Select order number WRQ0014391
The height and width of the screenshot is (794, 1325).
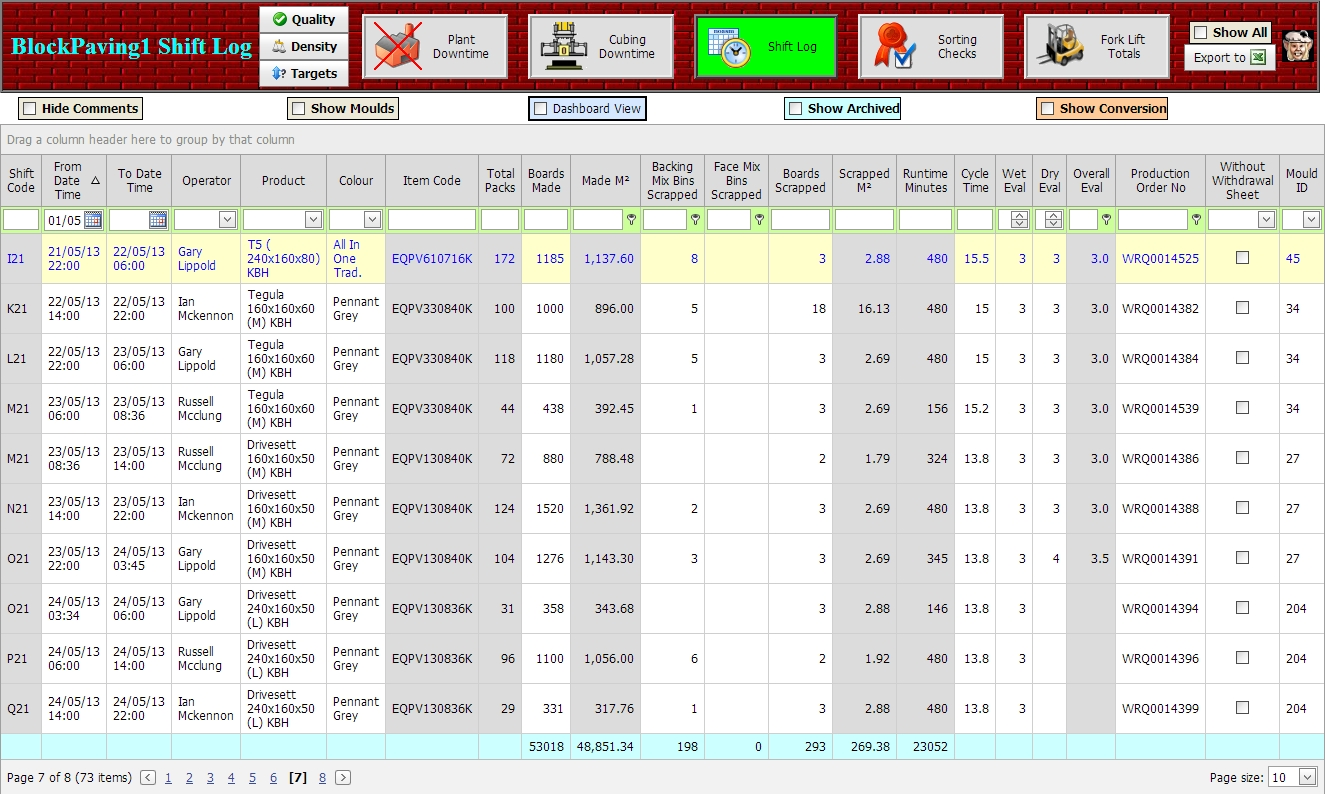pos(1160,558)
